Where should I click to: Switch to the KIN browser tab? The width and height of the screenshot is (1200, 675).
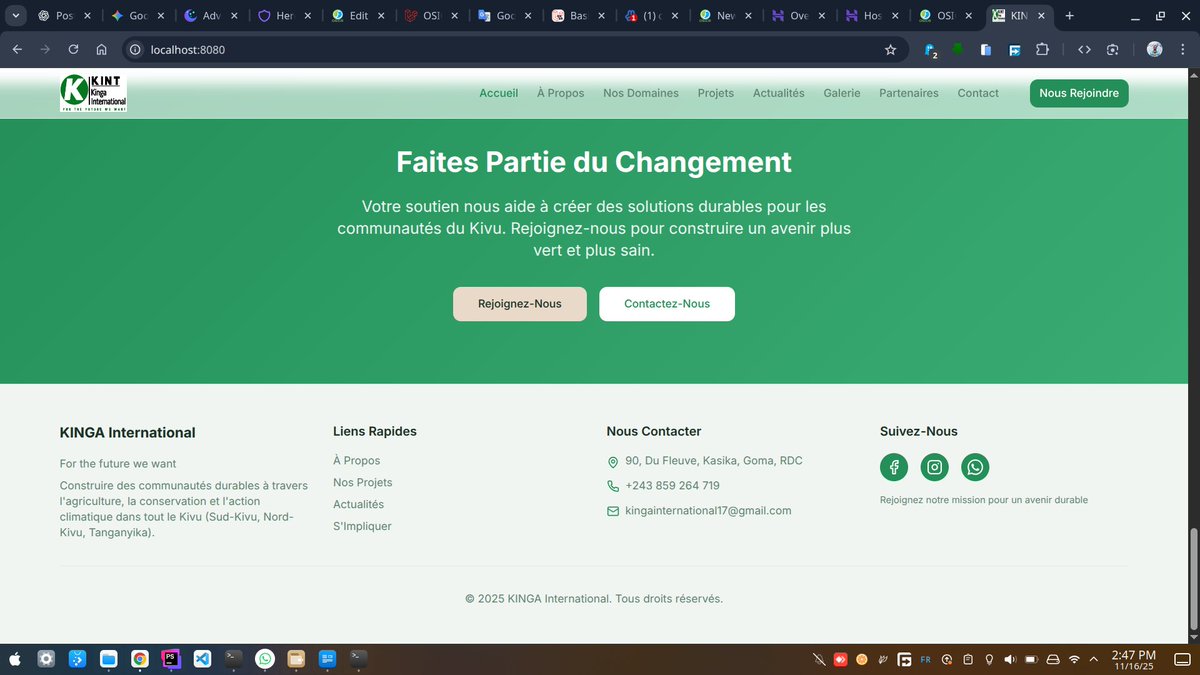point(1017,16)
